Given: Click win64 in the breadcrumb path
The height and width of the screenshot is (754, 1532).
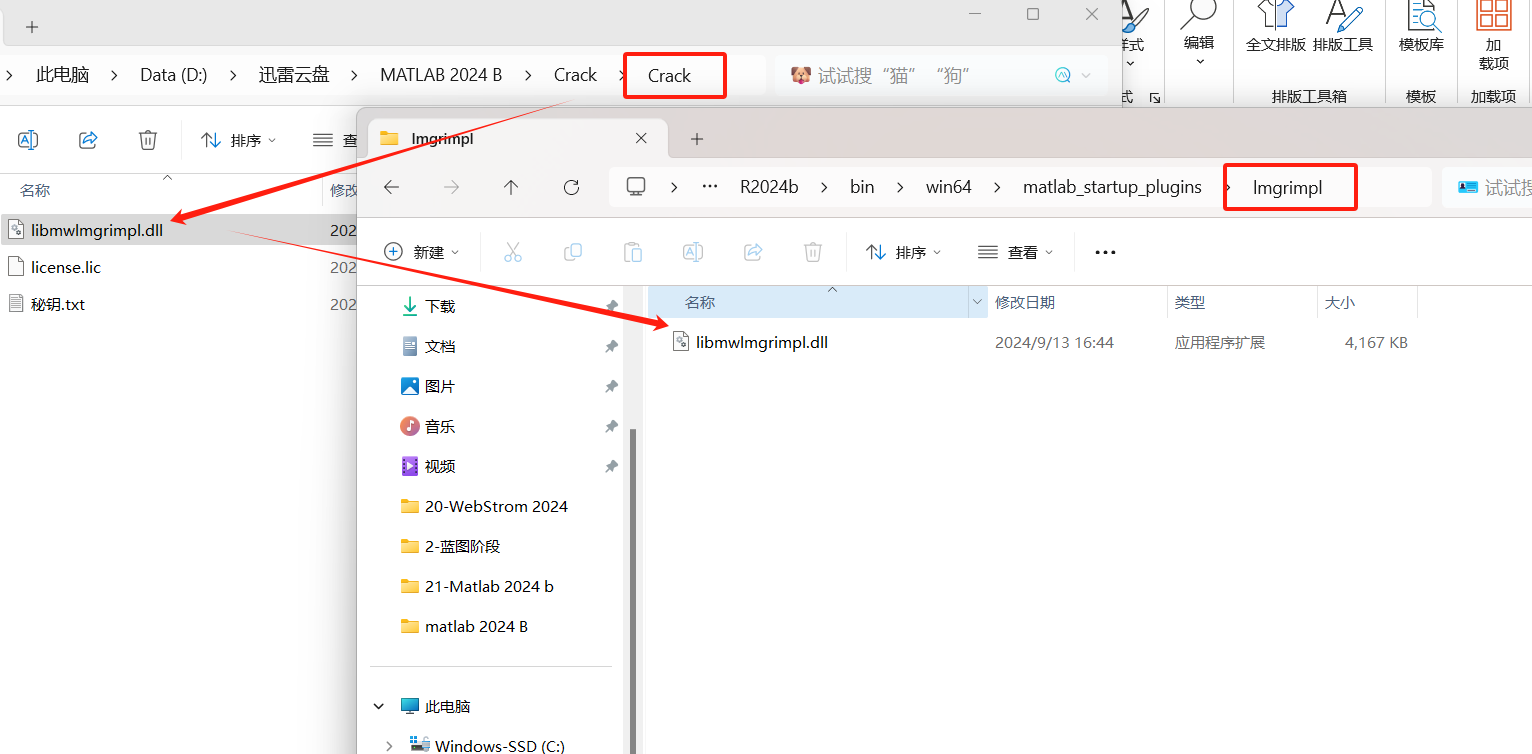Looking at the screenshot, I should pos(948,187).
